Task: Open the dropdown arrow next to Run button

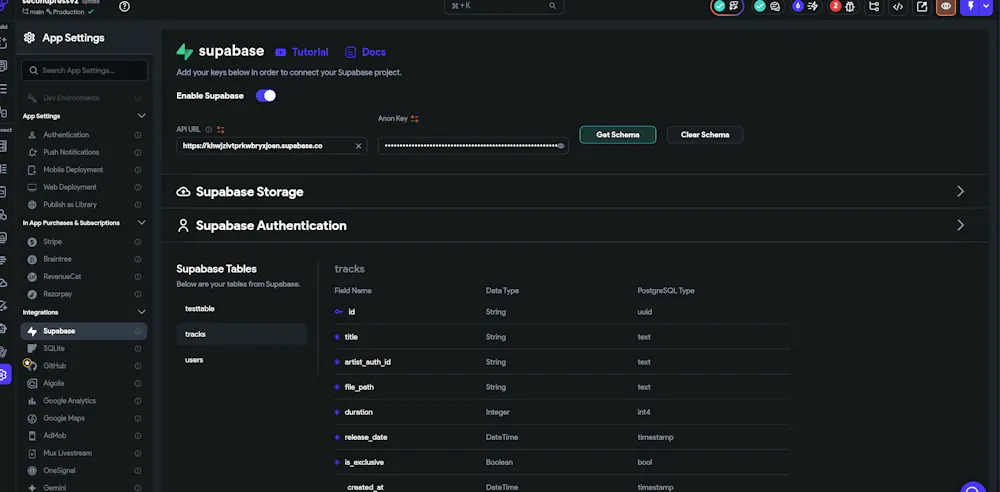Action: pyautogui.click(x=987, y=6)
